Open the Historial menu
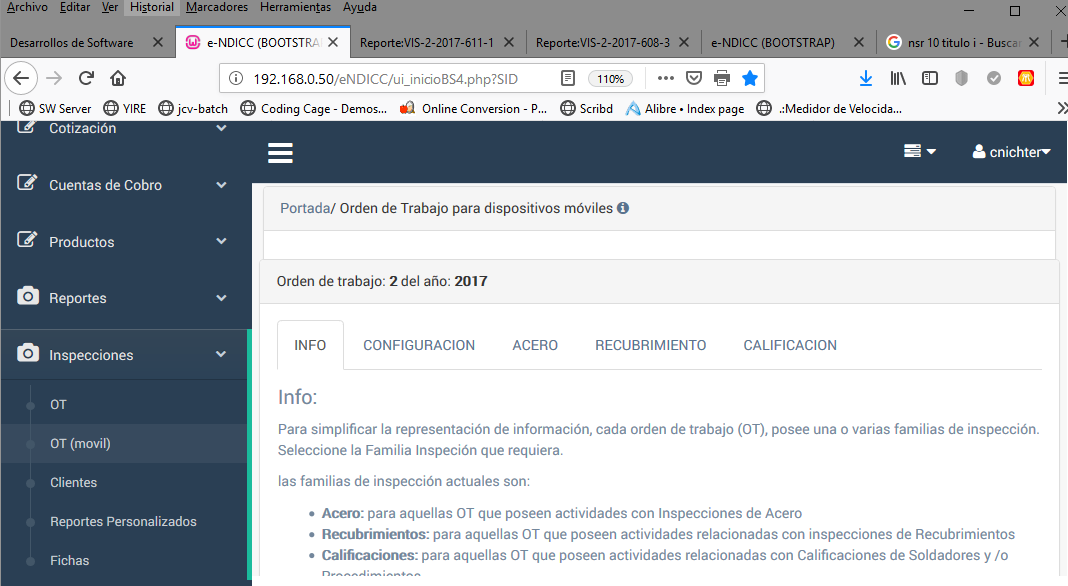The height and width of the screenshot is (586, 1068). point(152,7)
